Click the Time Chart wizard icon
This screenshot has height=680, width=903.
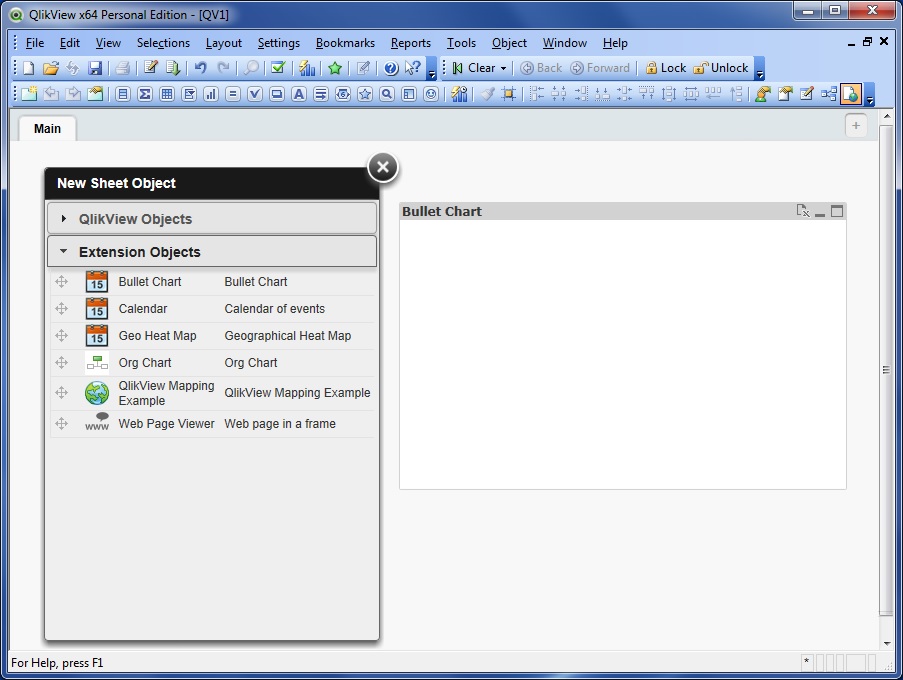[459, 94]
